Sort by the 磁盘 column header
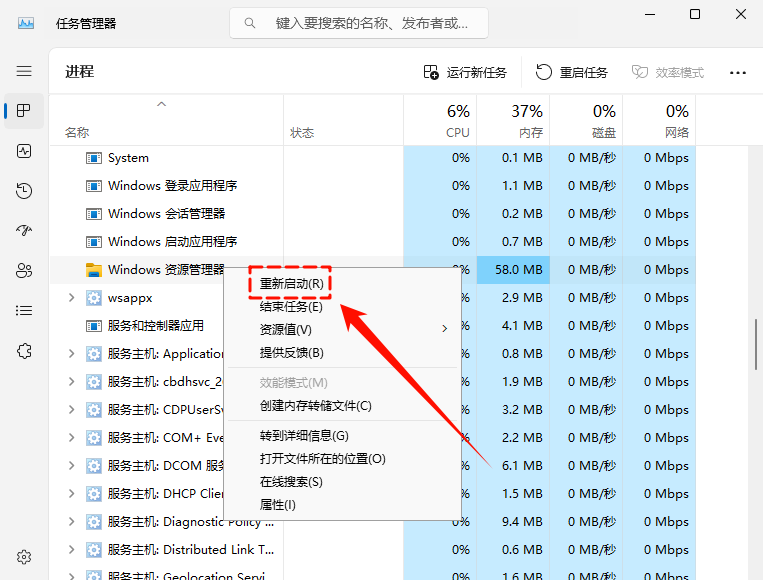 tap(586, 120)
